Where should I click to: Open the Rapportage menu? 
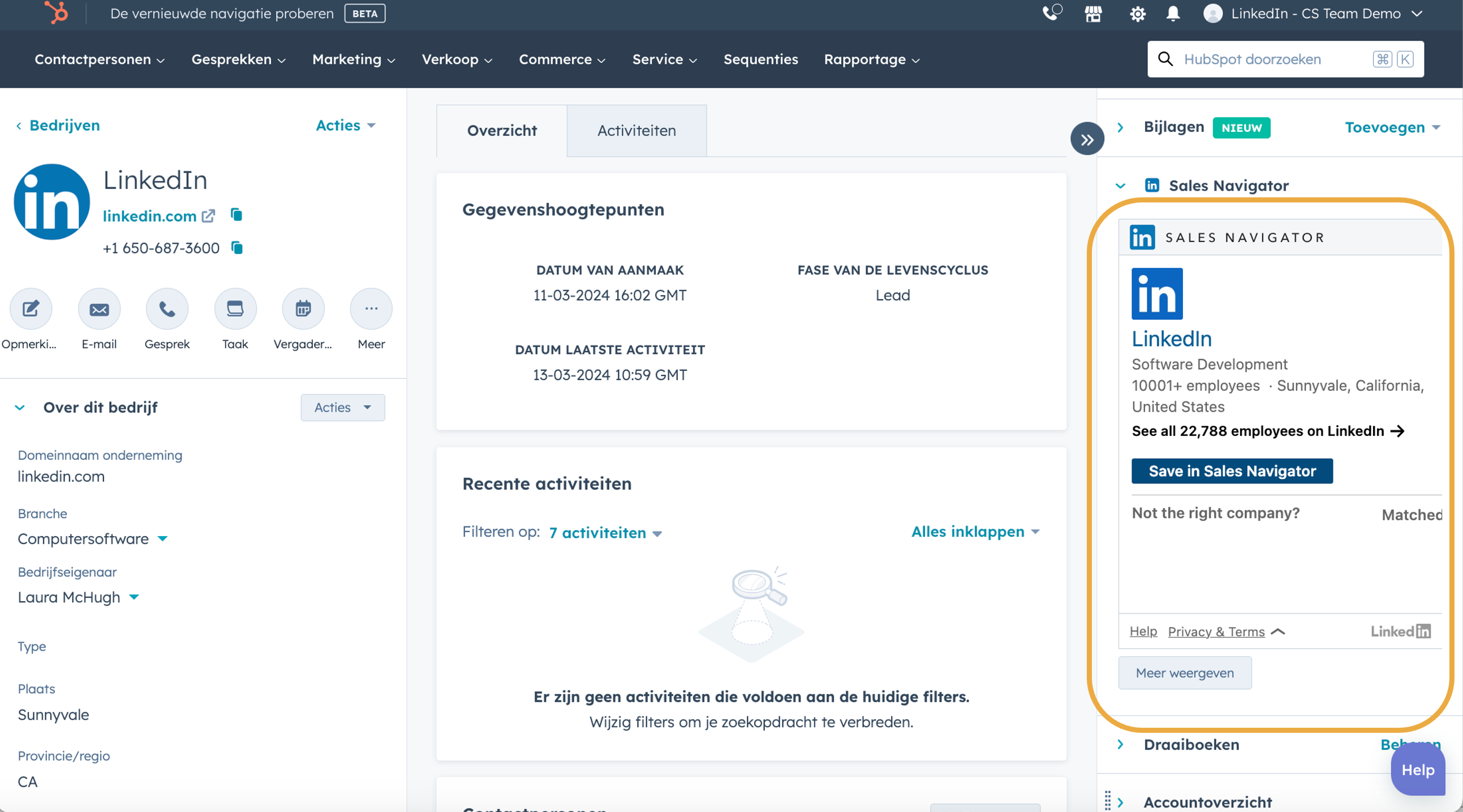(872, 59)
